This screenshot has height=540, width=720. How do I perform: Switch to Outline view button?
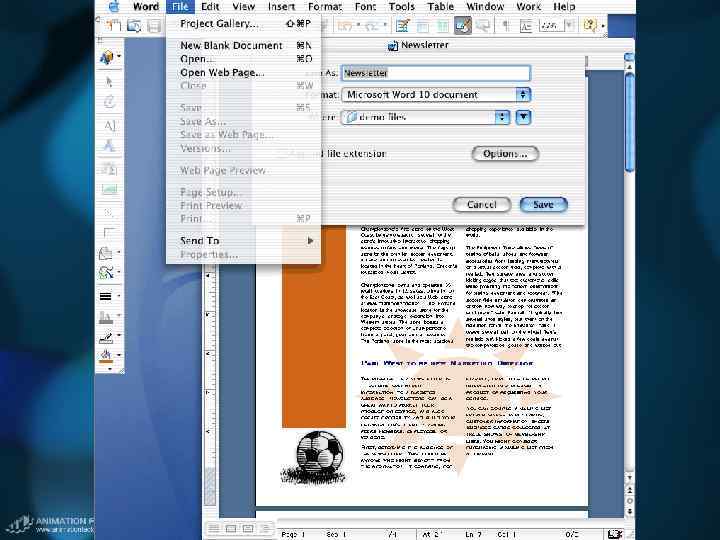point(265,529)
